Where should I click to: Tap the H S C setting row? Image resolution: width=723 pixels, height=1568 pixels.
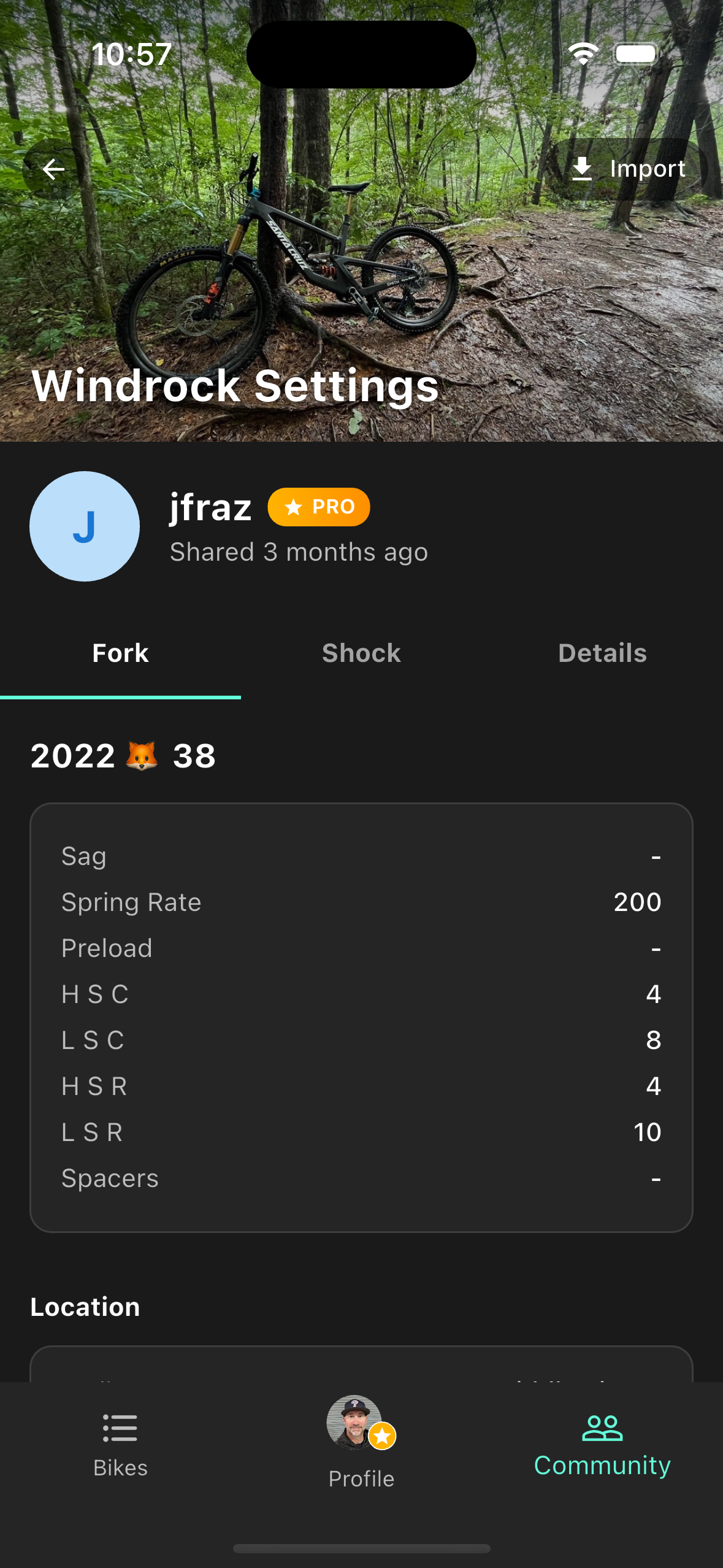click(361, 994)
